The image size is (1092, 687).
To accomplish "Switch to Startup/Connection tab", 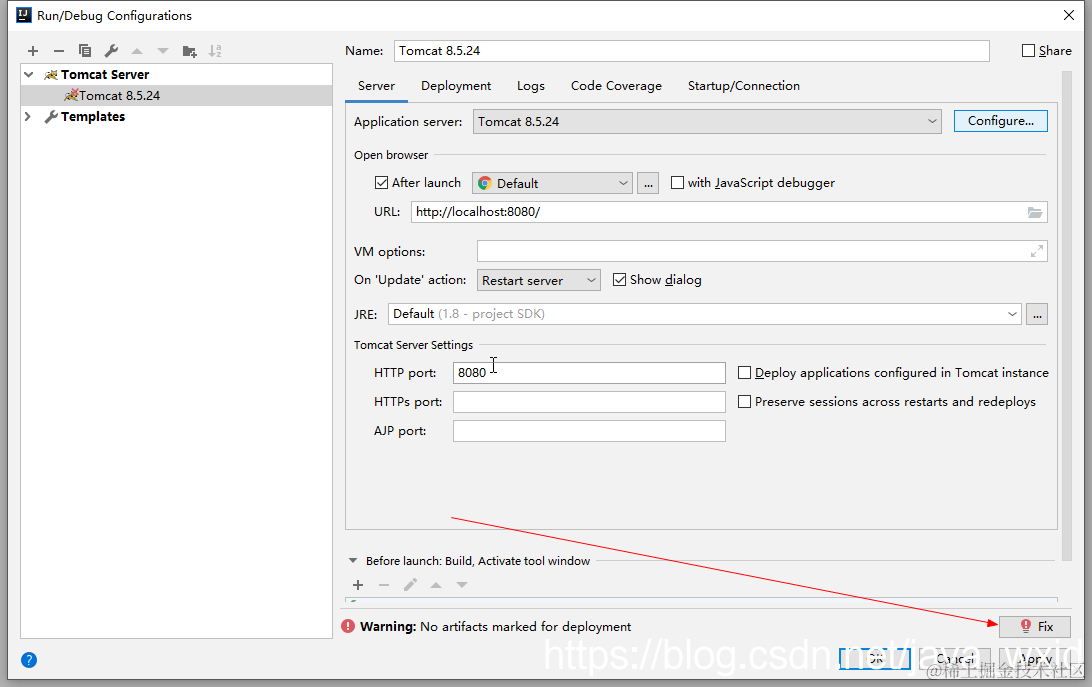I will click(x=744, y=86).
